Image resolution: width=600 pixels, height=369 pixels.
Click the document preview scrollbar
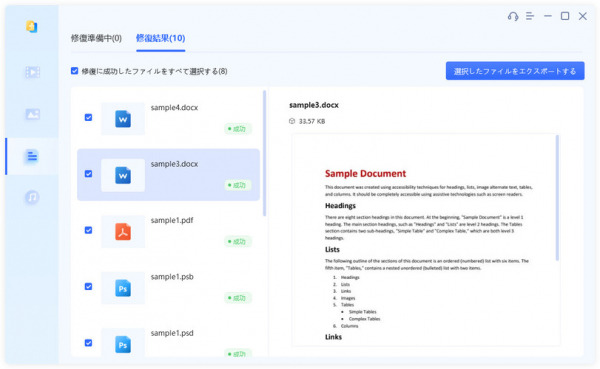(x=557, y=198)
